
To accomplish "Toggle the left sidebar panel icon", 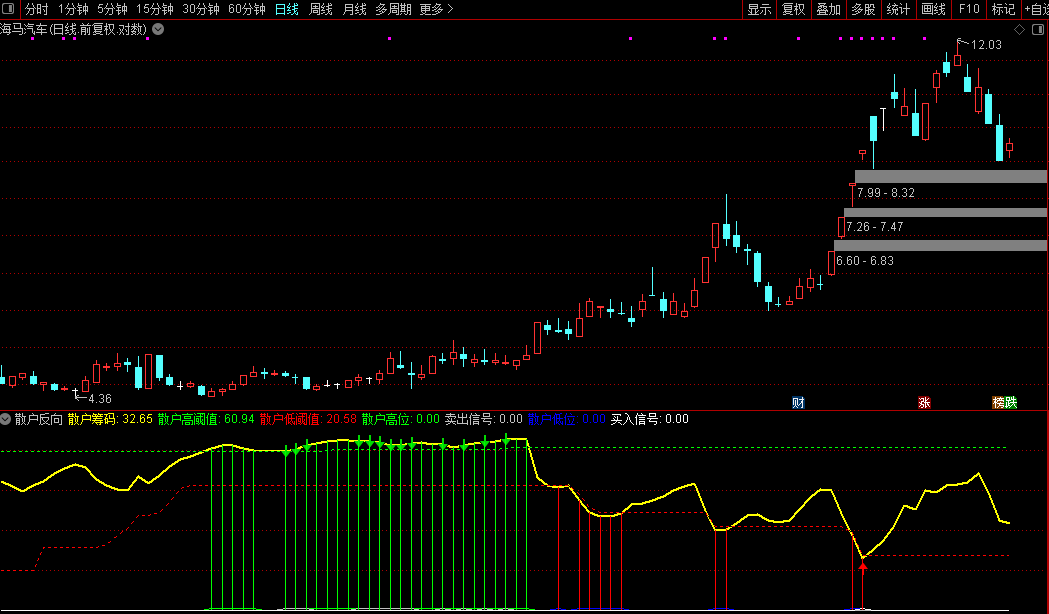I will point(7,9).
